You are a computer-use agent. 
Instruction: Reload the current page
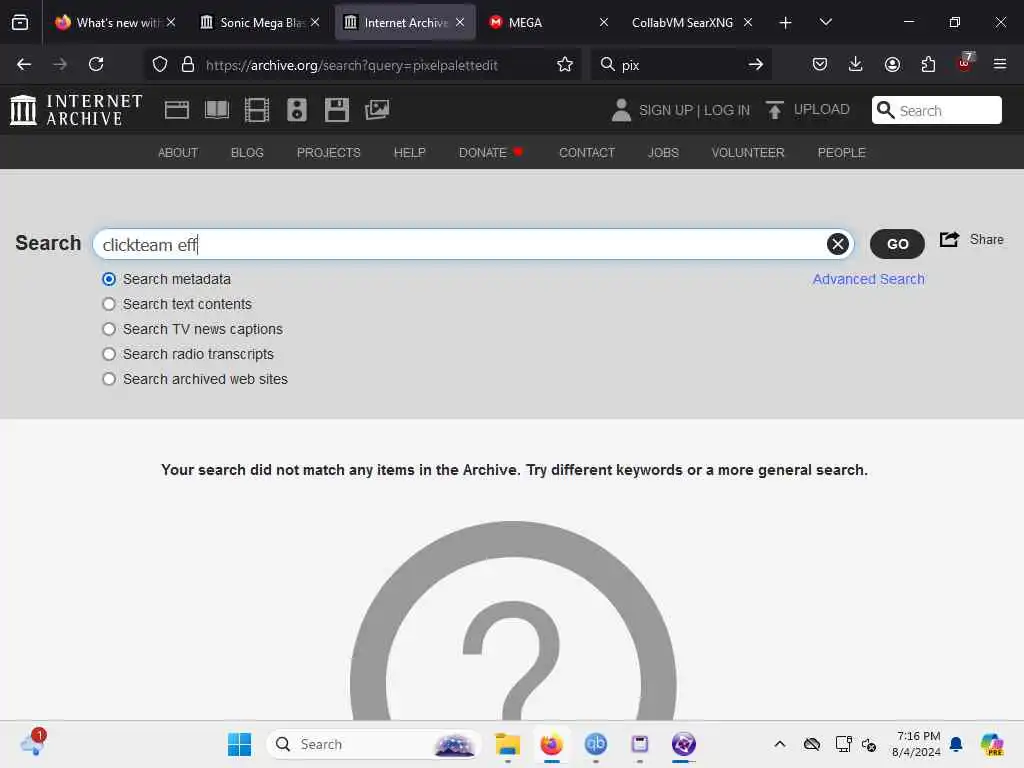tap(96, 64)
